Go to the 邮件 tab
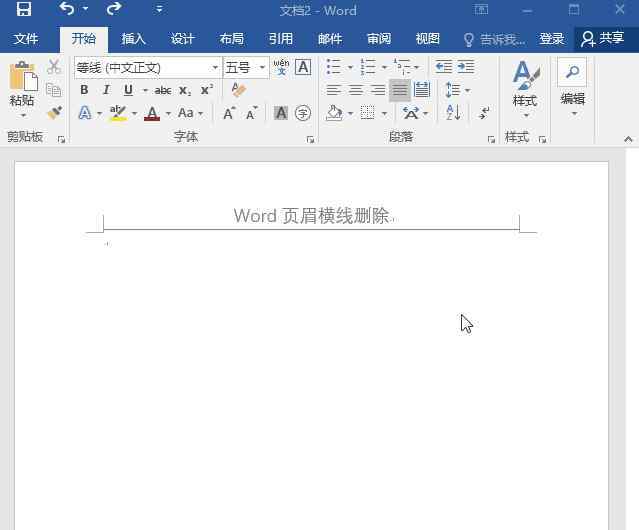 coord(330,39)
